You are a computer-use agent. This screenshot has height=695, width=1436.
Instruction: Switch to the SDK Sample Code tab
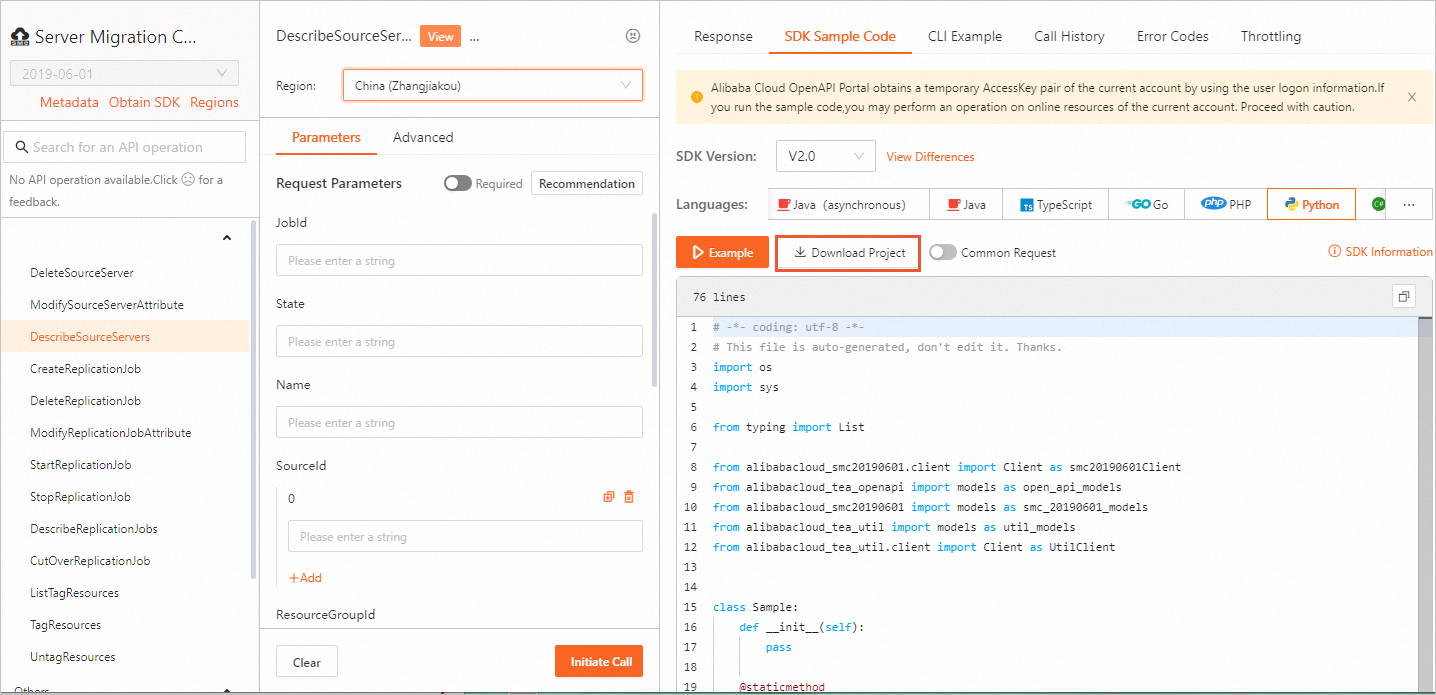(x=840, y=36)
